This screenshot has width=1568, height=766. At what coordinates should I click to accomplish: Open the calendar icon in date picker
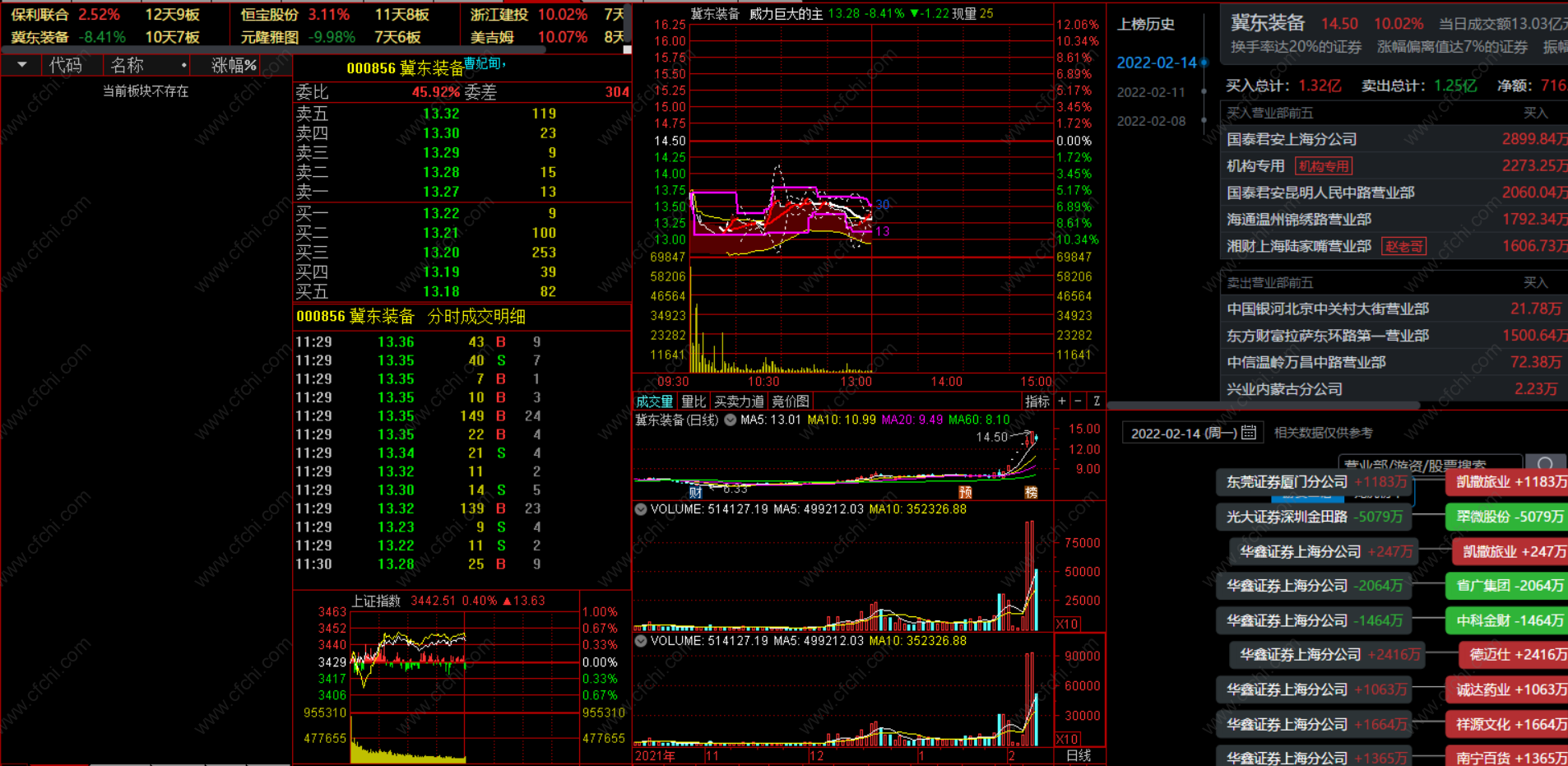pyautogui.click(x=1248, y=432)
